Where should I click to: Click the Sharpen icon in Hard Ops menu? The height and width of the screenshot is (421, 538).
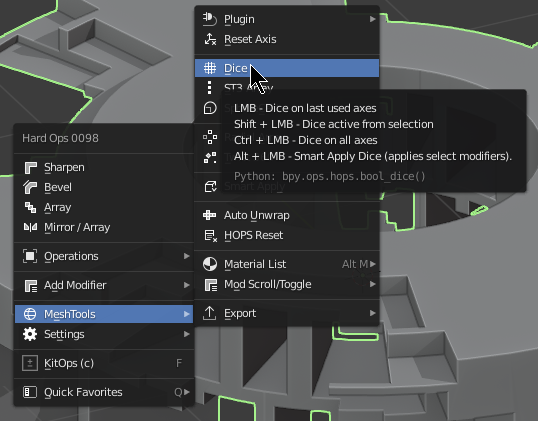[x=30, y=167]
